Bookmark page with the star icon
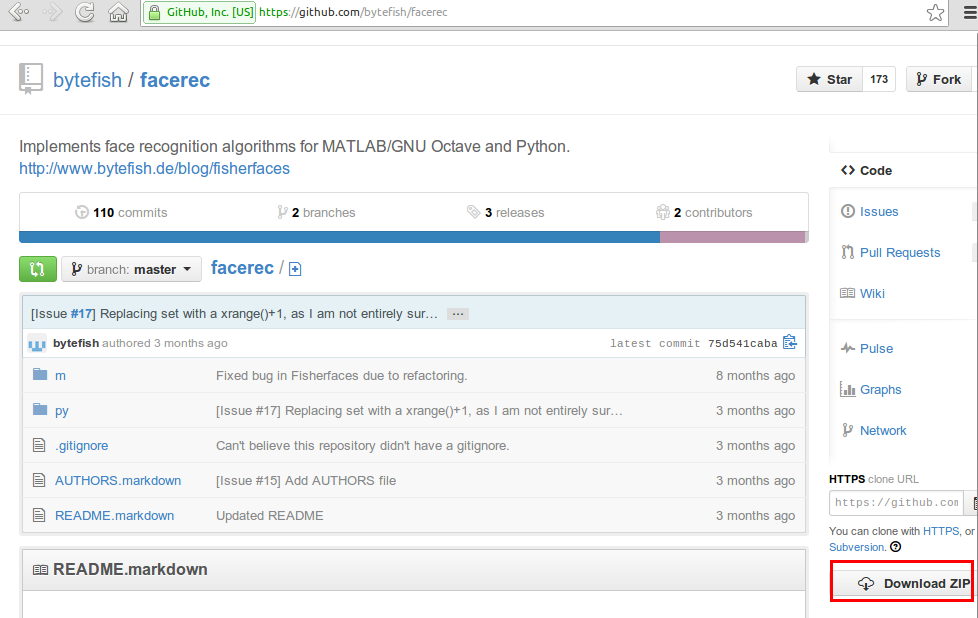Viewport: 978px width, 618px height. click(935, 12)
